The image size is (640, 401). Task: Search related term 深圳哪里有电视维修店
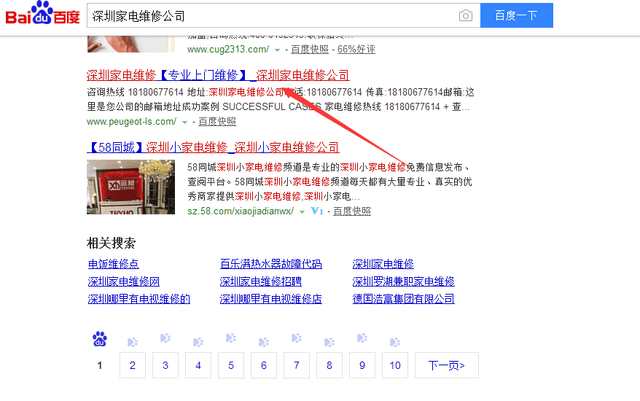click(271, 299)
